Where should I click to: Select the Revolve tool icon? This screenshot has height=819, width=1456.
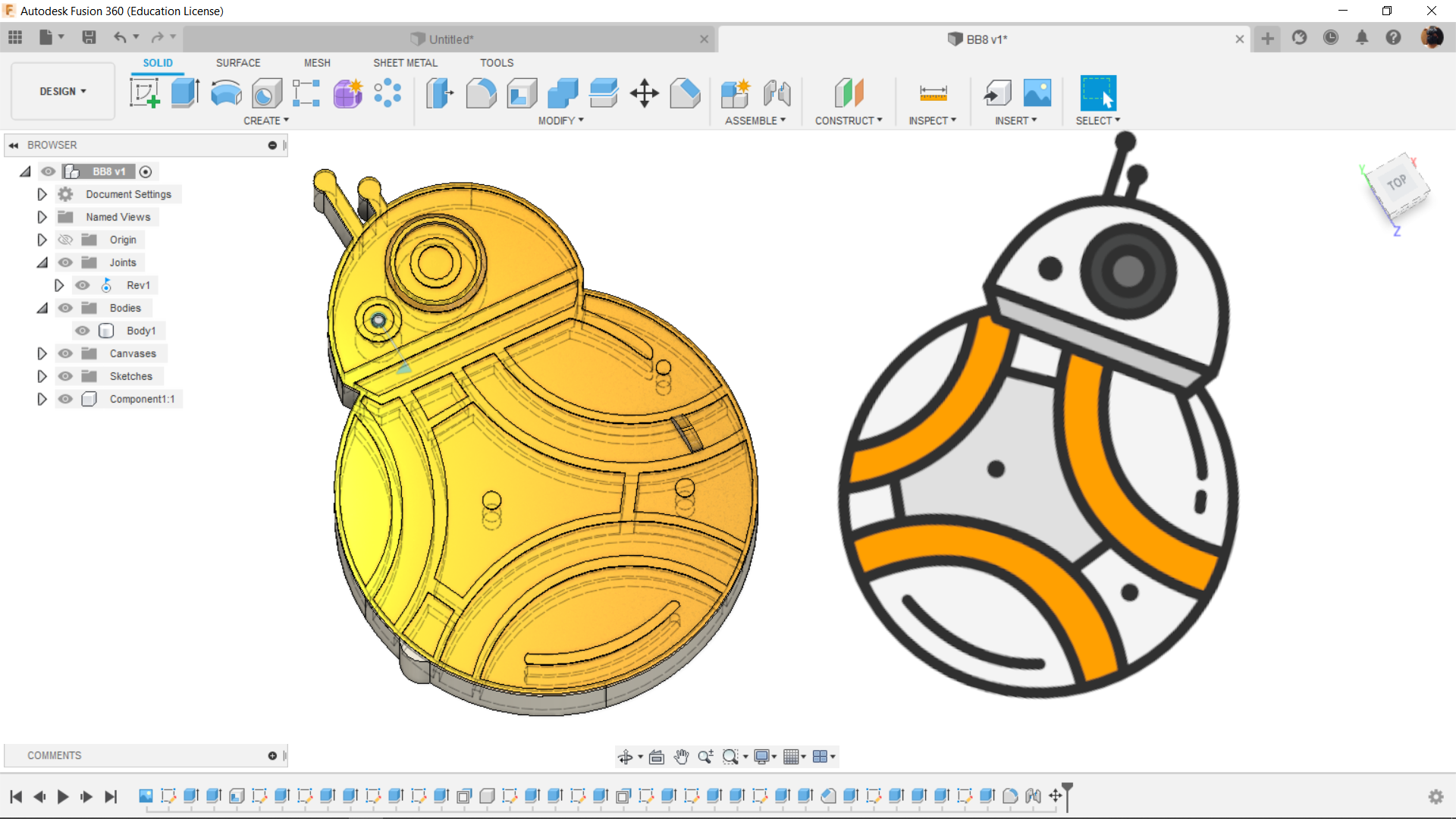pos(226,93)
